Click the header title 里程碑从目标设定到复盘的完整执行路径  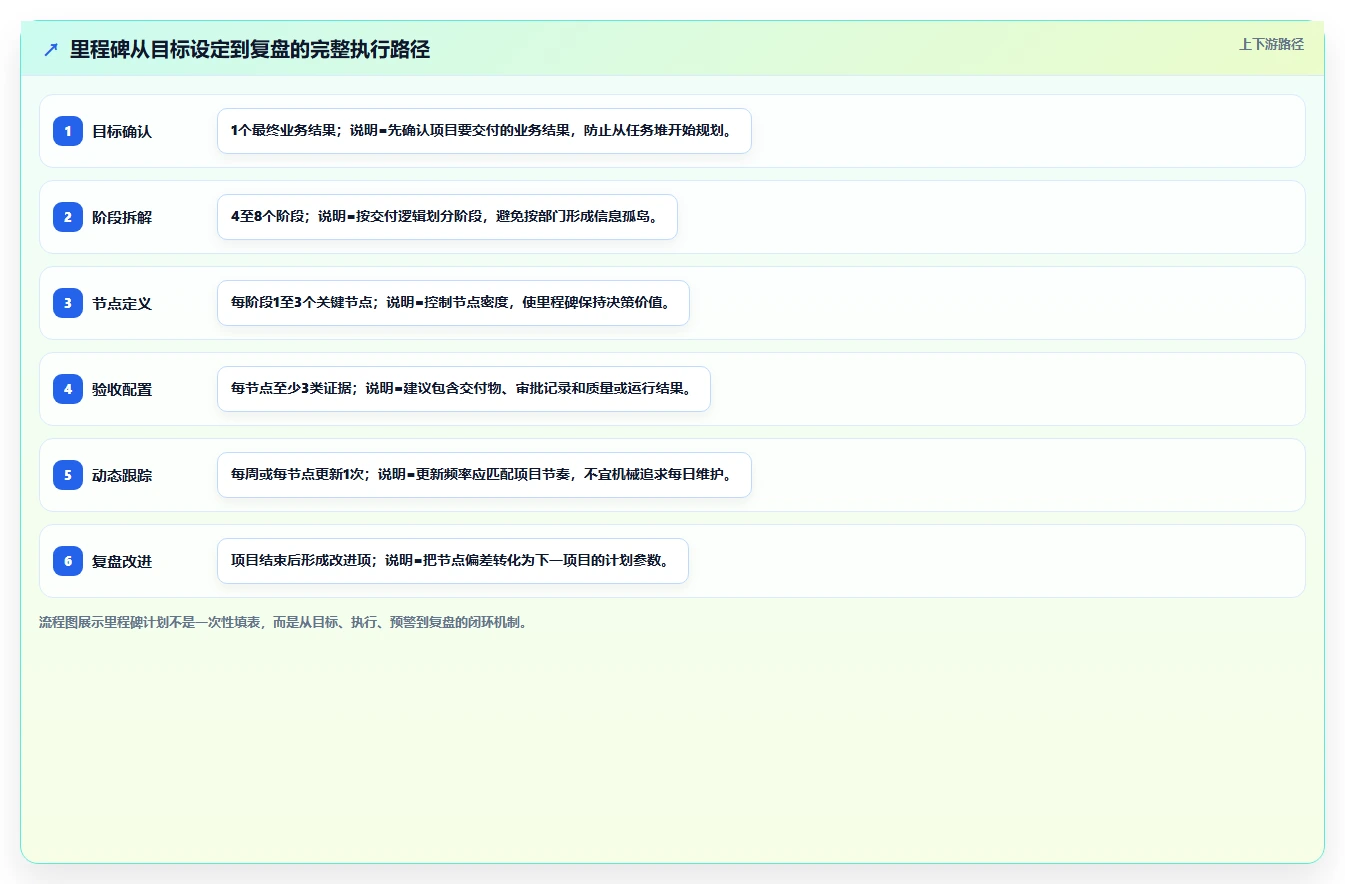click(250, 50)
